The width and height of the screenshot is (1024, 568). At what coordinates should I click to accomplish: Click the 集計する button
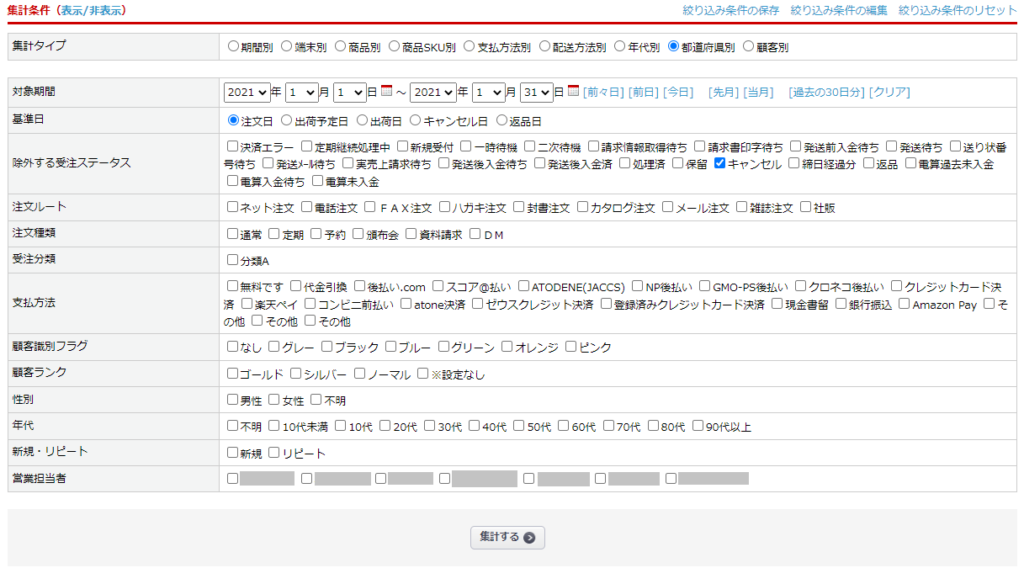(x=508, y=537)
